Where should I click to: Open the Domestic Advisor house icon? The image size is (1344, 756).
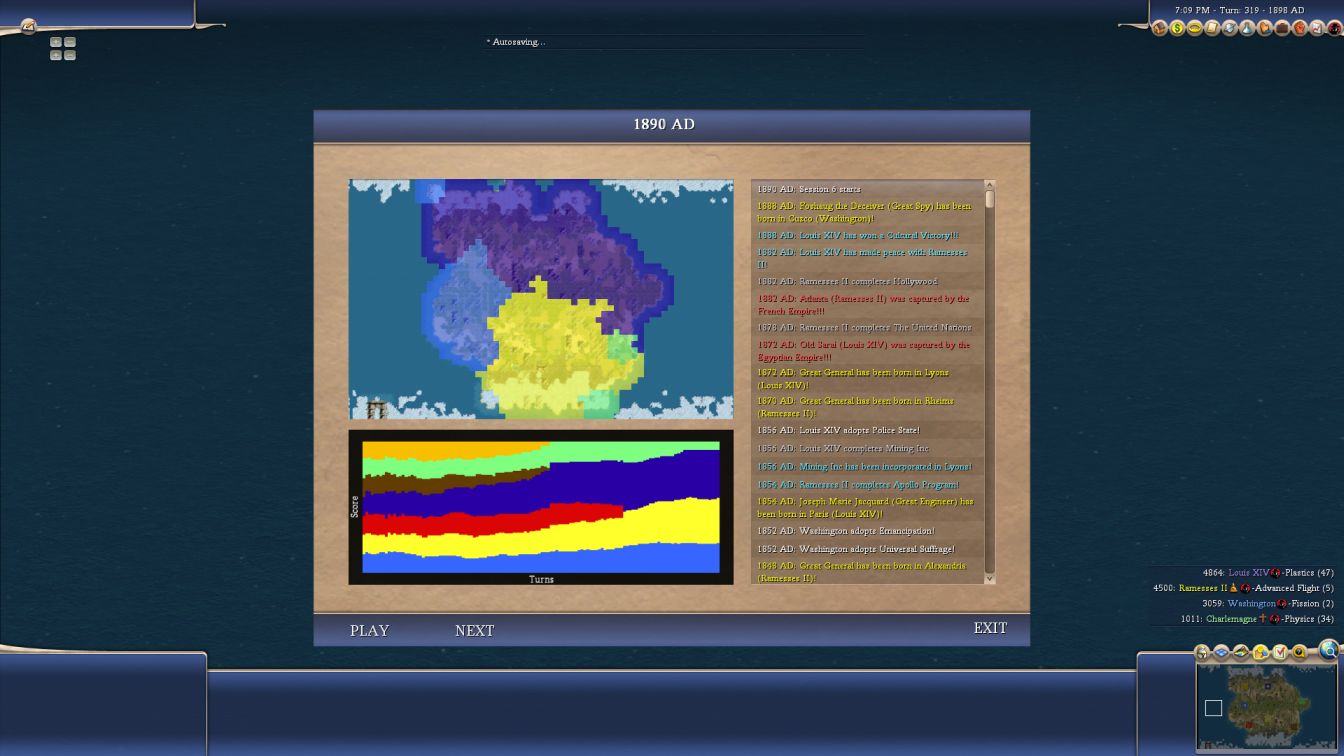click(1160, 28)
